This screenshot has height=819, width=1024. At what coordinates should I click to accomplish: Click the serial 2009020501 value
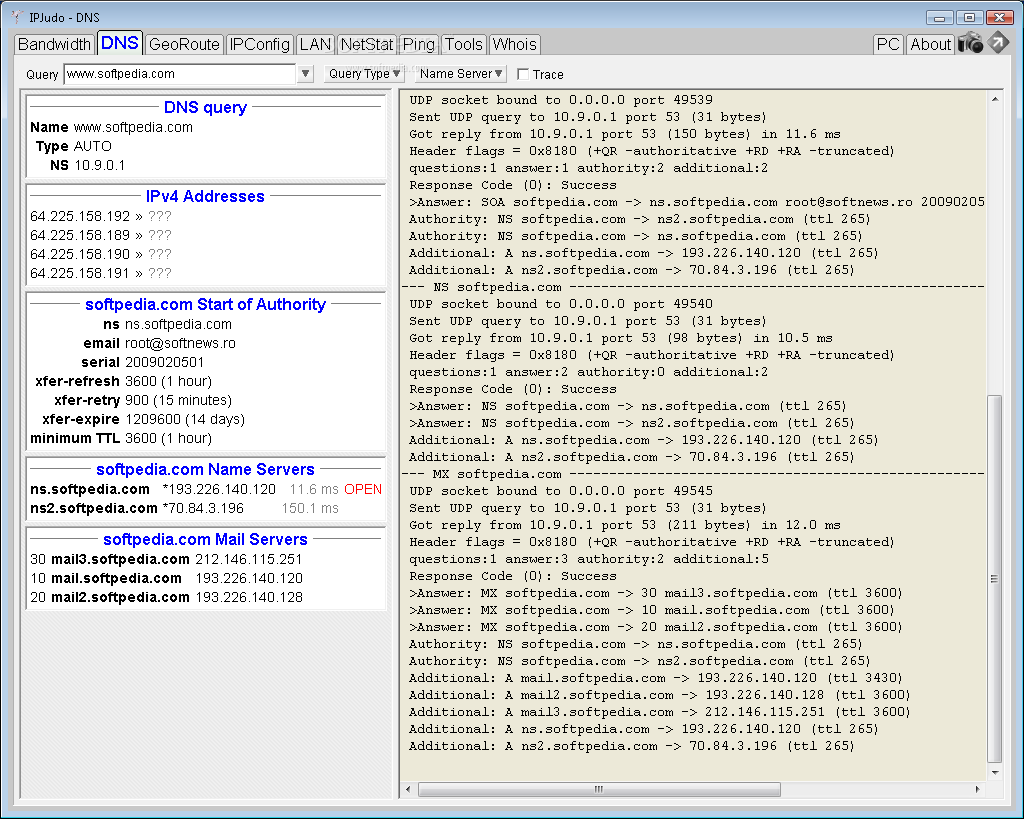click(165, 362)
